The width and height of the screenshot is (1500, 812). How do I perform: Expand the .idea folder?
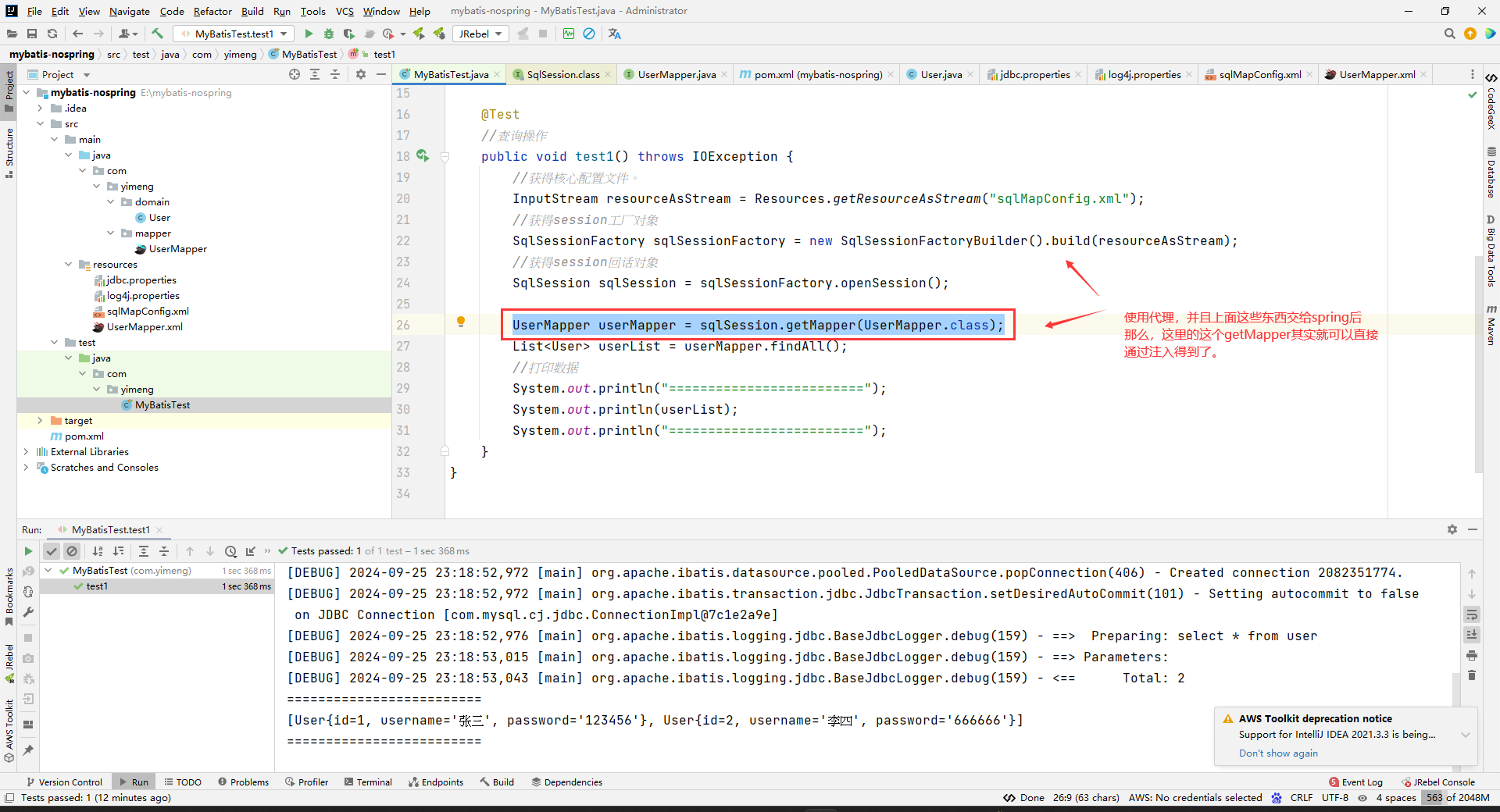[40, 108]
